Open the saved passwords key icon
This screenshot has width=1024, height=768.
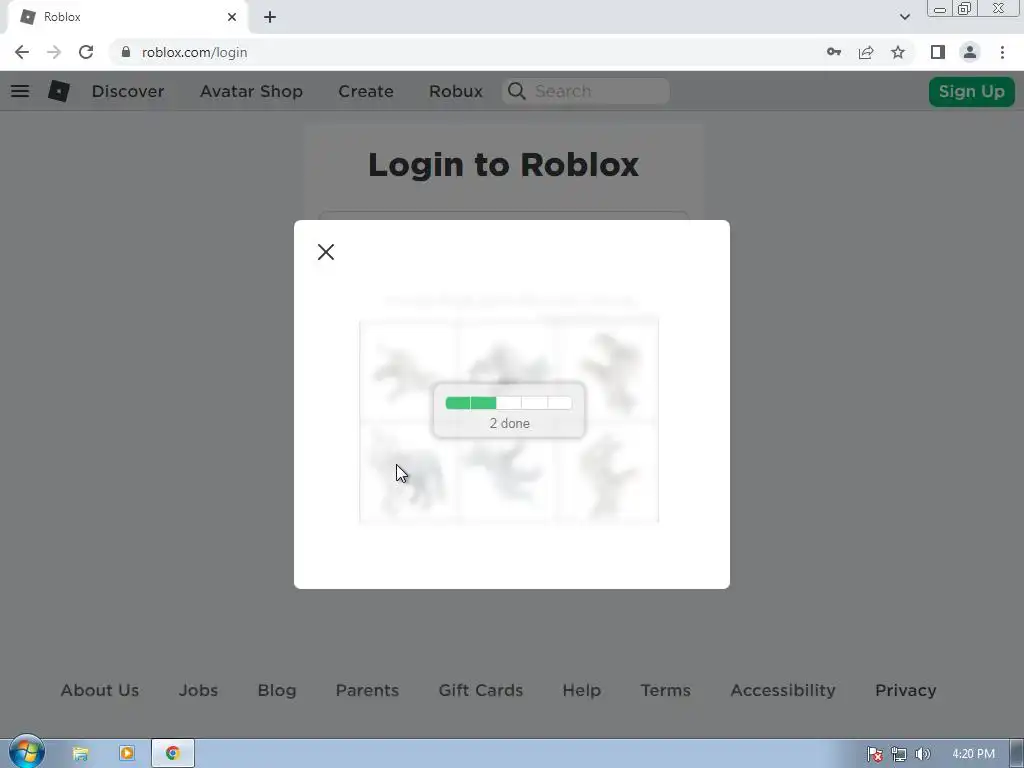[834, 52]
